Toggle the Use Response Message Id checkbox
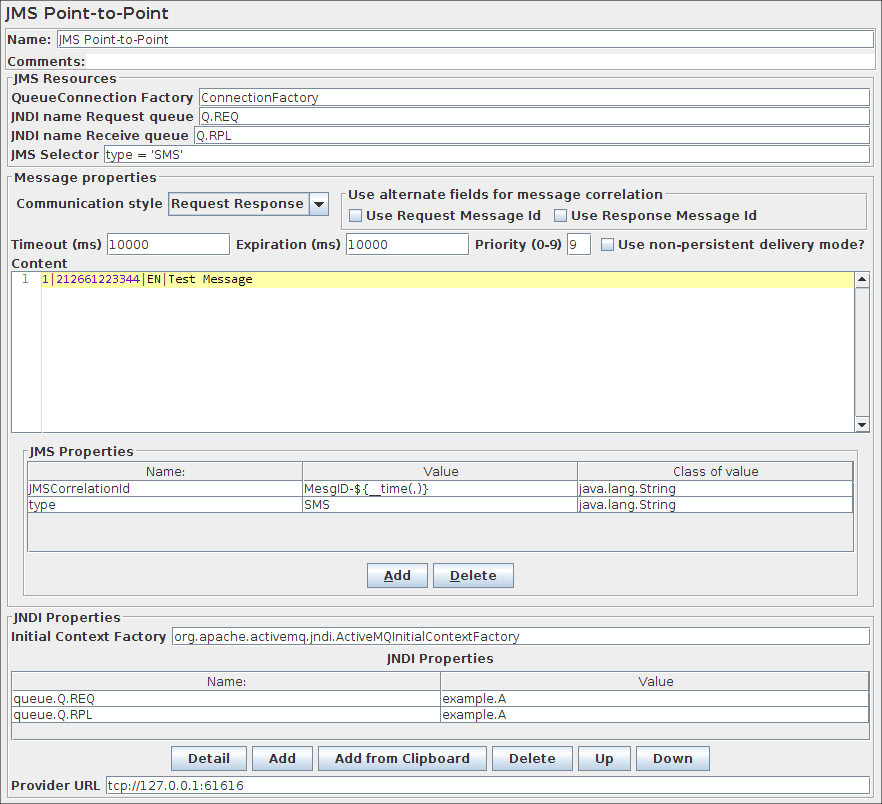This screenshot has width=882, height=804. tap(560, 216)
